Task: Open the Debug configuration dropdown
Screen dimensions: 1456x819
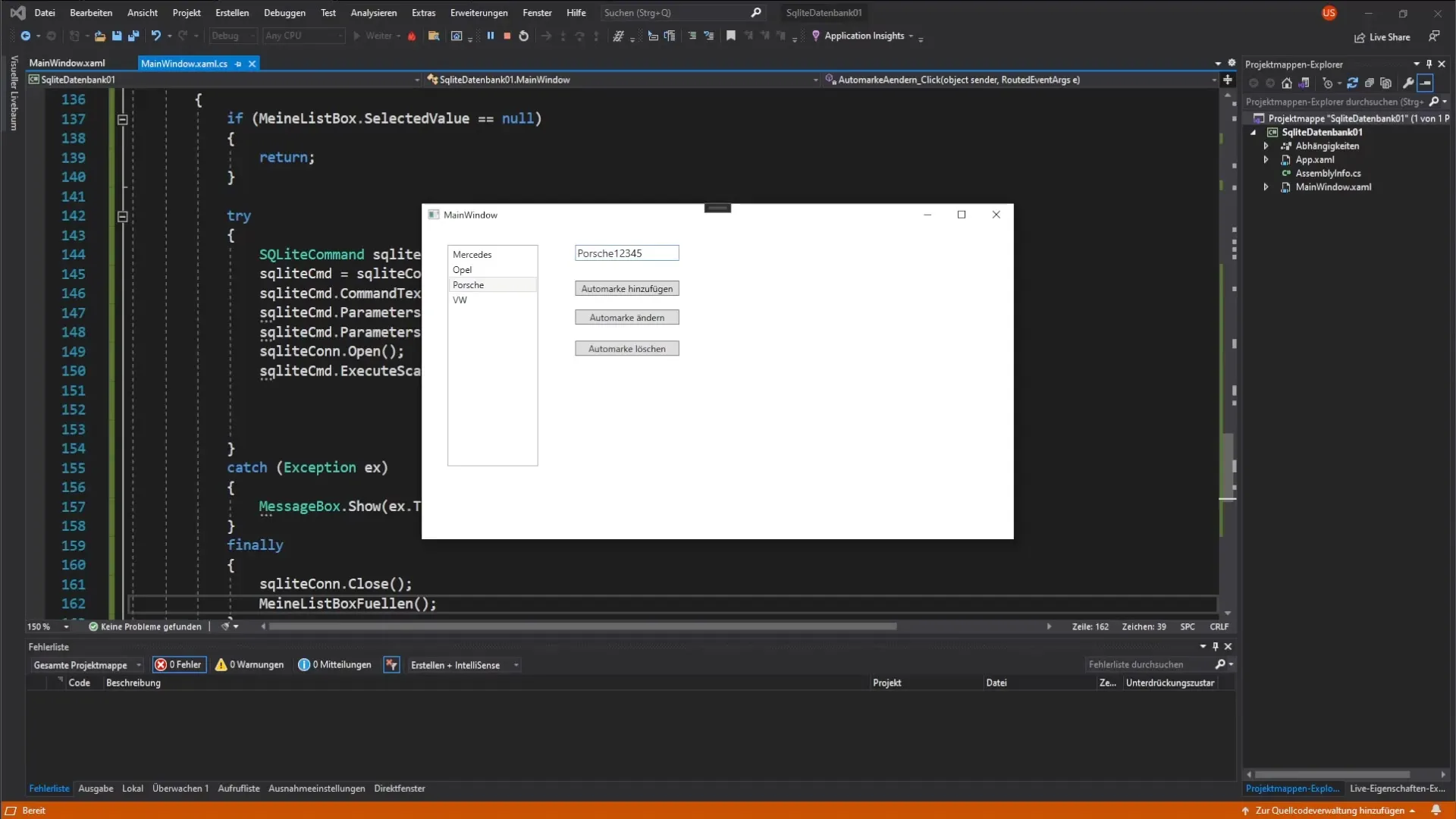Action: pyautogui.click(x=233, y=36)
